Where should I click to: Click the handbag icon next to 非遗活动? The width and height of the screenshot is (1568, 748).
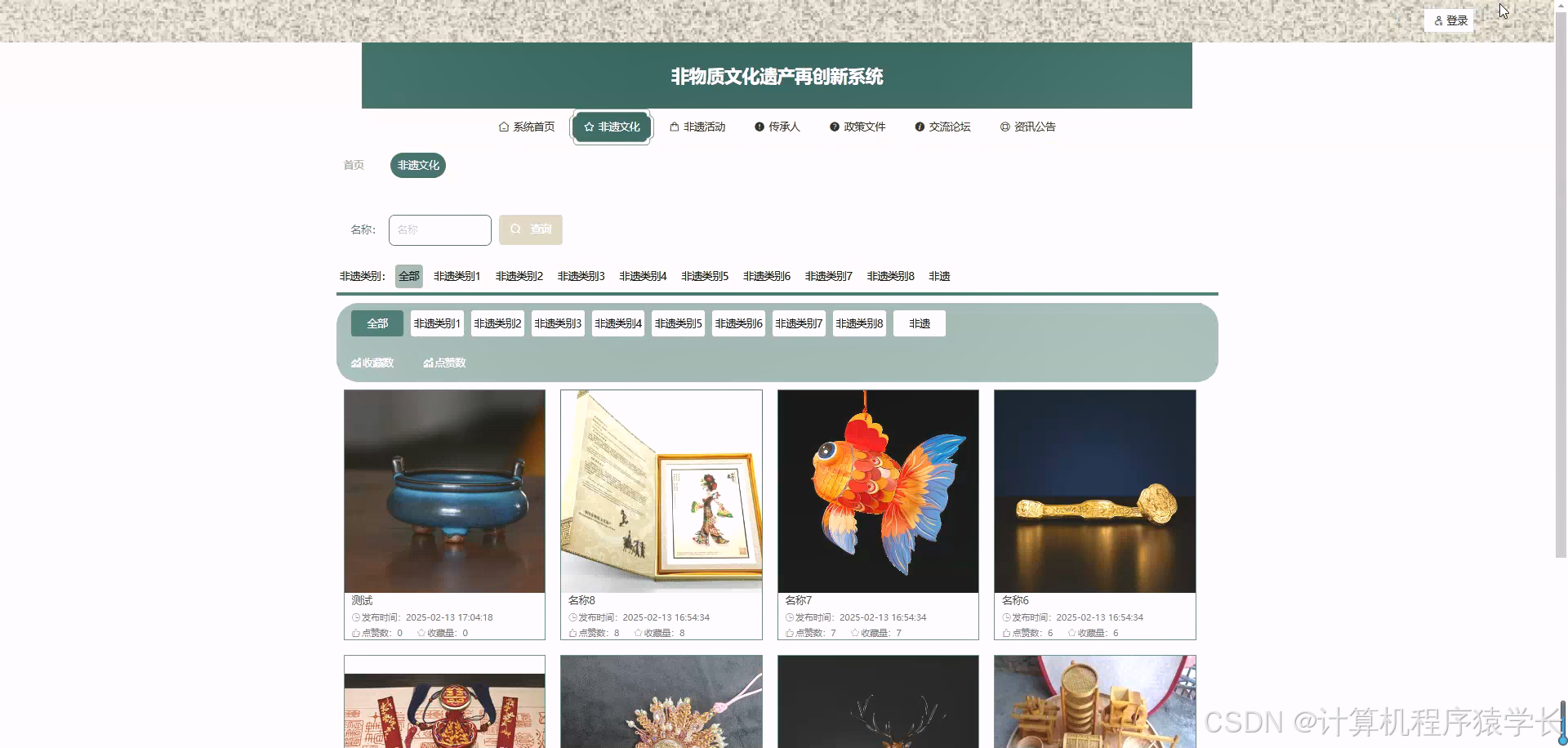[x=675, y=127]
